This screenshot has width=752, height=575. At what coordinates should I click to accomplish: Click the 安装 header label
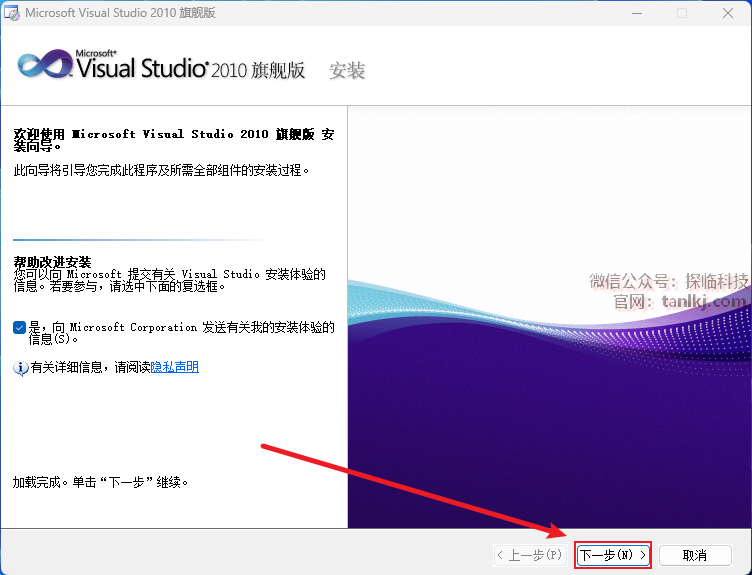tap(347, 71)
